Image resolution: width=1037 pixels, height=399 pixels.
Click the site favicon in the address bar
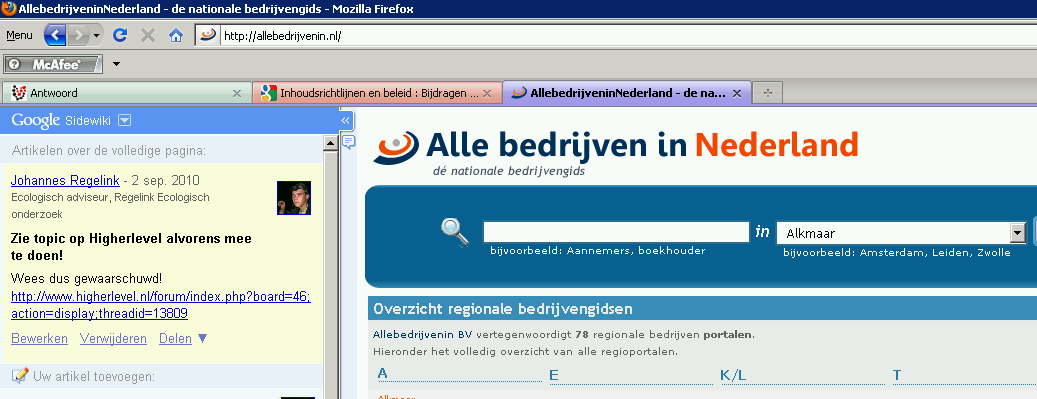point(208,35)
